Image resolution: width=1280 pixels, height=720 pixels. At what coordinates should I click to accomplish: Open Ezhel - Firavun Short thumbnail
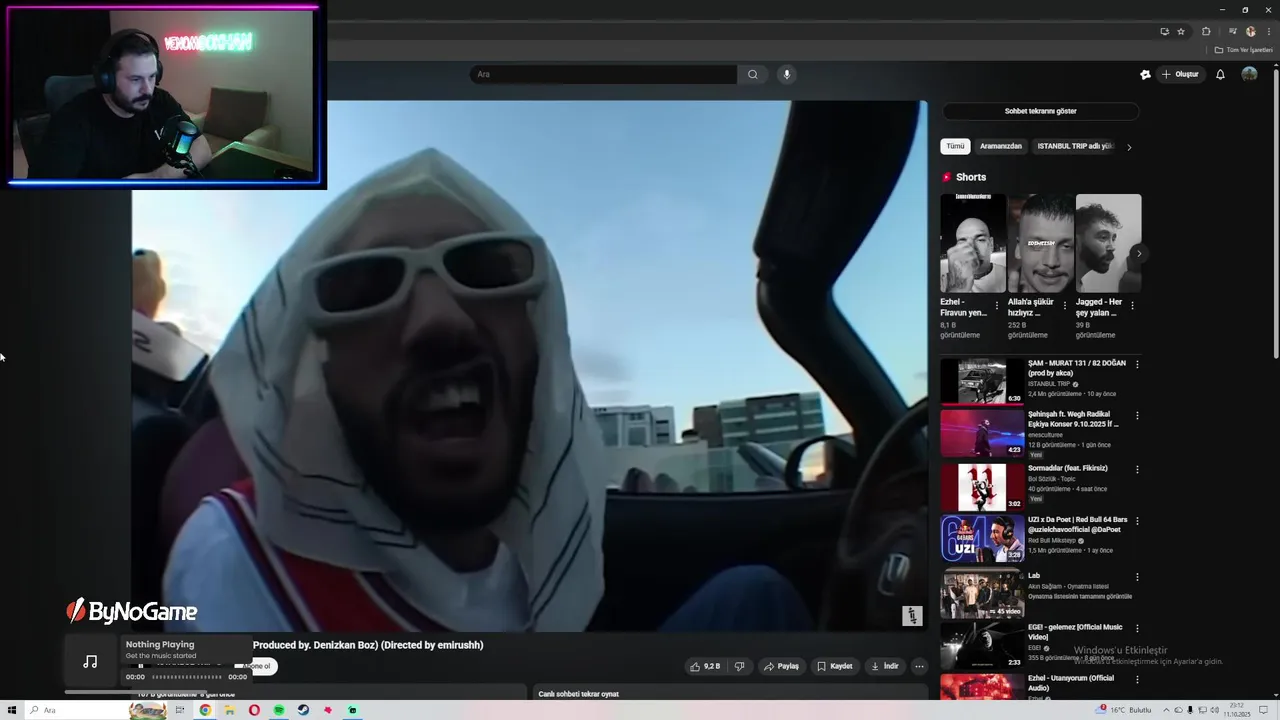pos(973,243)
